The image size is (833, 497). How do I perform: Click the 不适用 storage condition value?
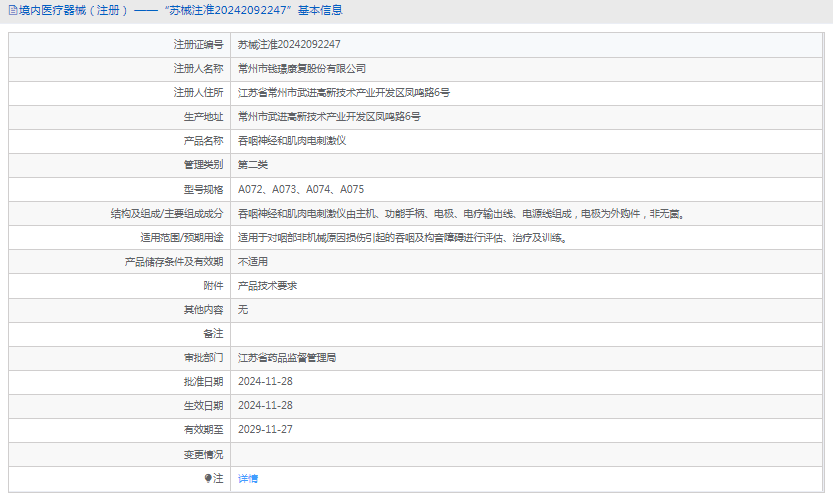(253, 261)
